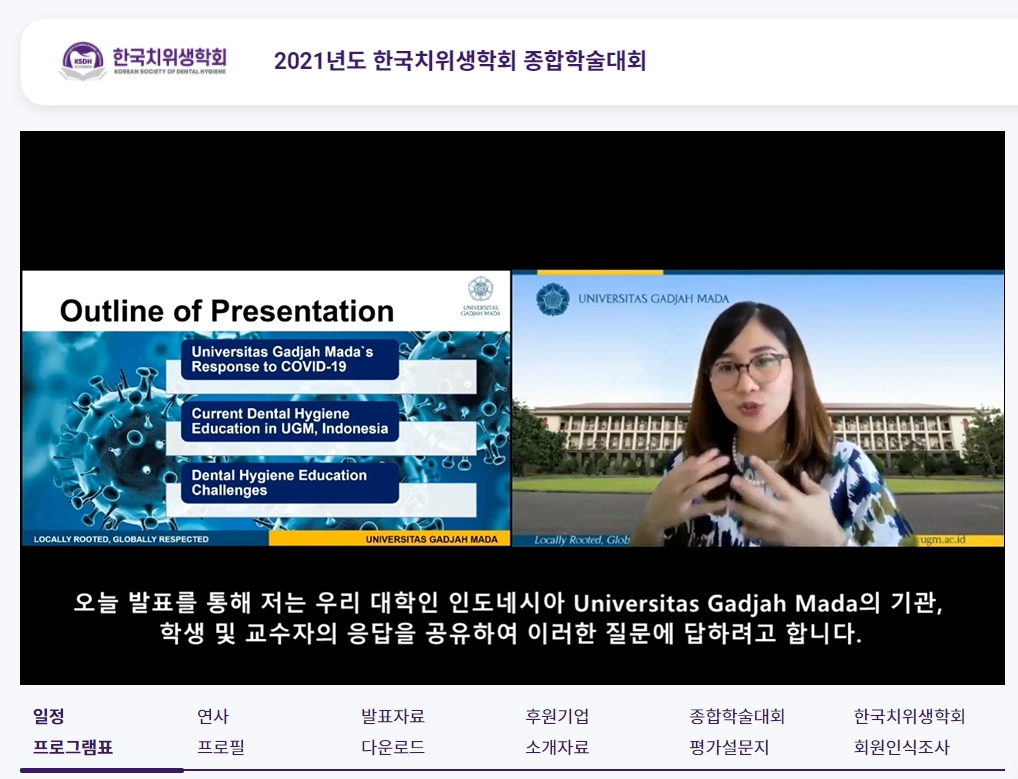
Task: Select 'Current Dental Hygiene Education' slide item
Action: [289, 421]
